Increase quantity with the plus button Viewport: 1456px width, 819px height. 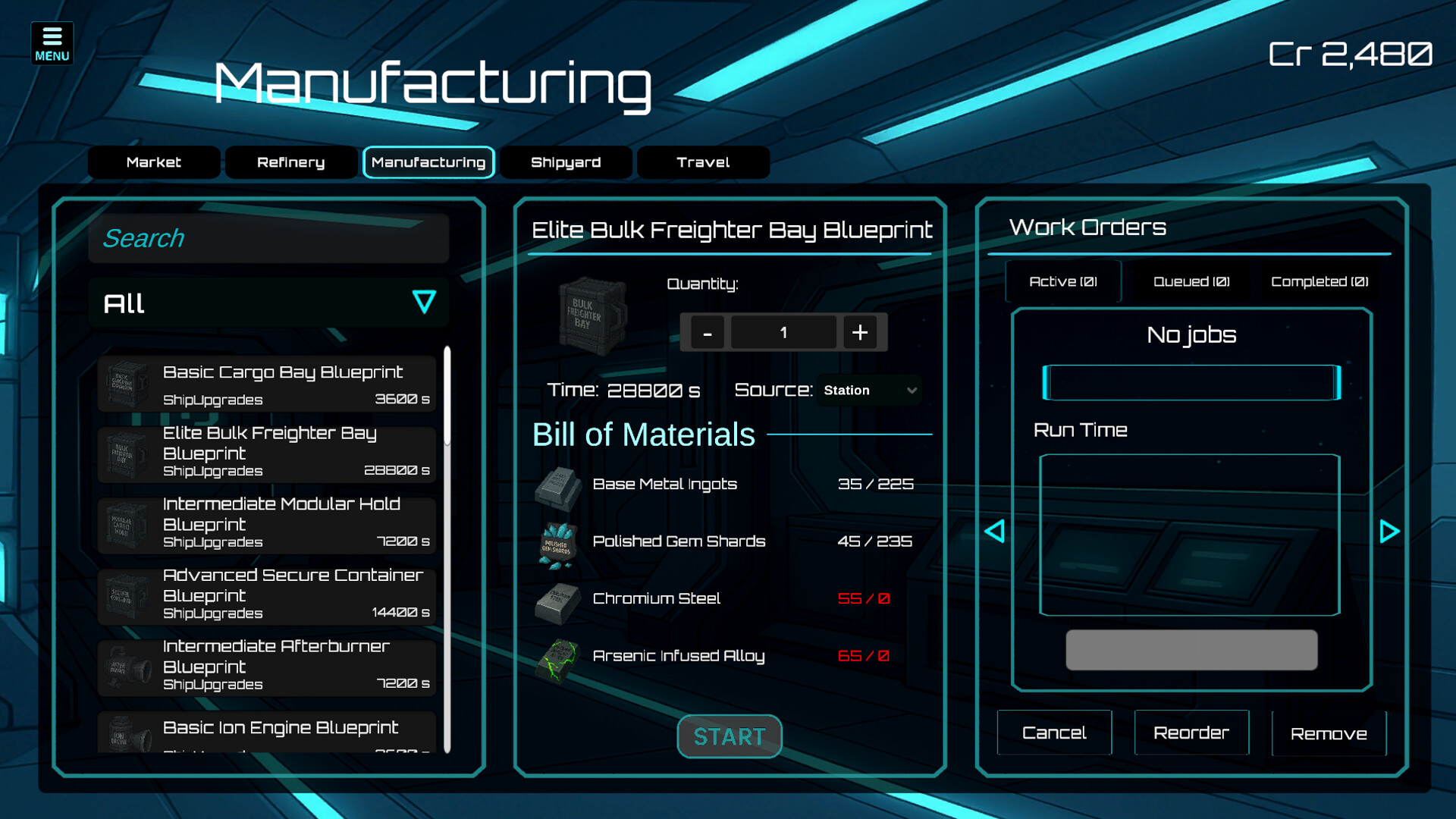click(860, 332)
